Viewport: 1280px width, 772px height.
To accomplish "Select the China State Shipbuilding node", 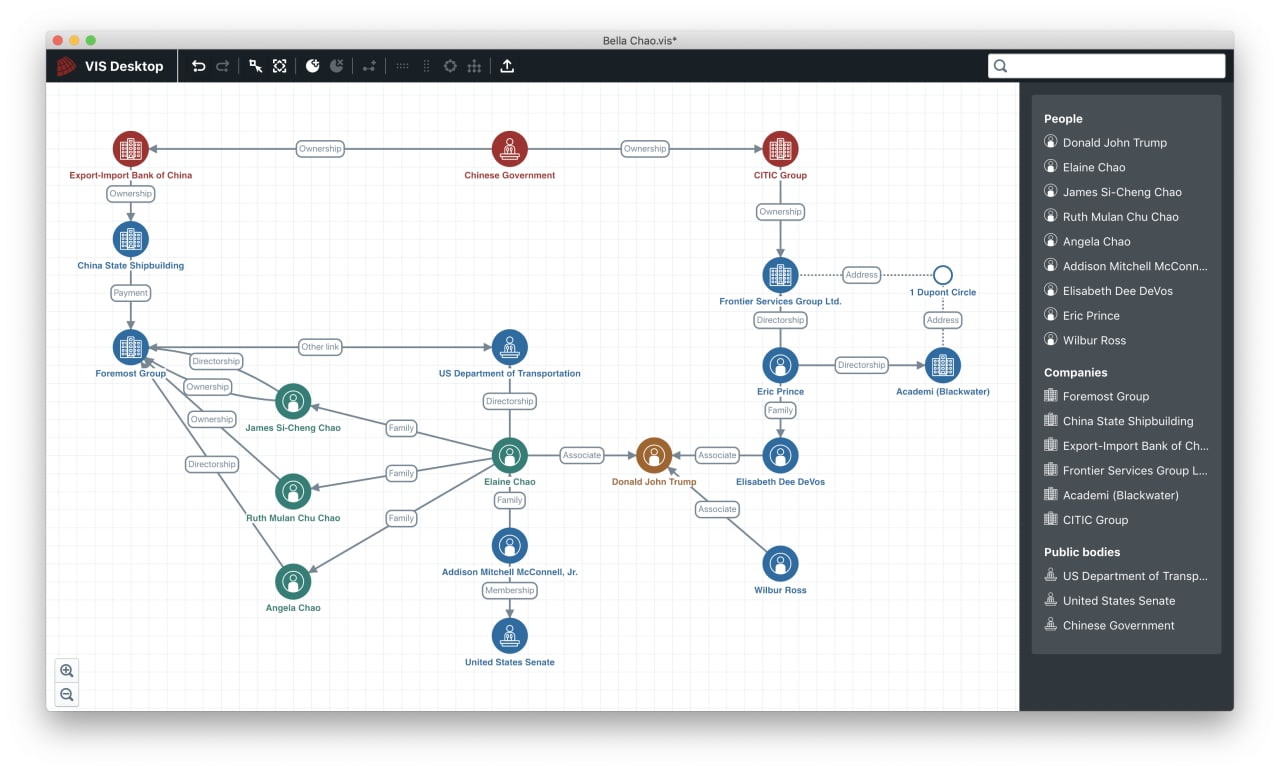I will click(x=130, y=240).
